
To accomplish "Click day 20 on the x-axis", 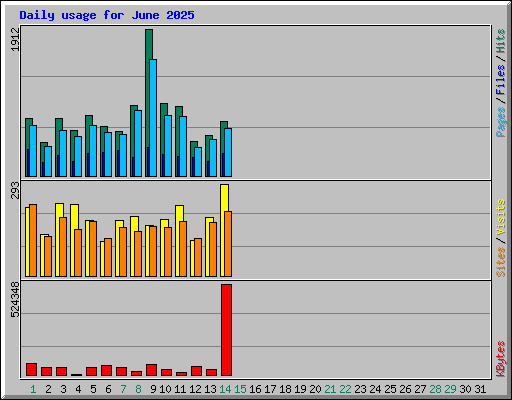I will point(315,389).
